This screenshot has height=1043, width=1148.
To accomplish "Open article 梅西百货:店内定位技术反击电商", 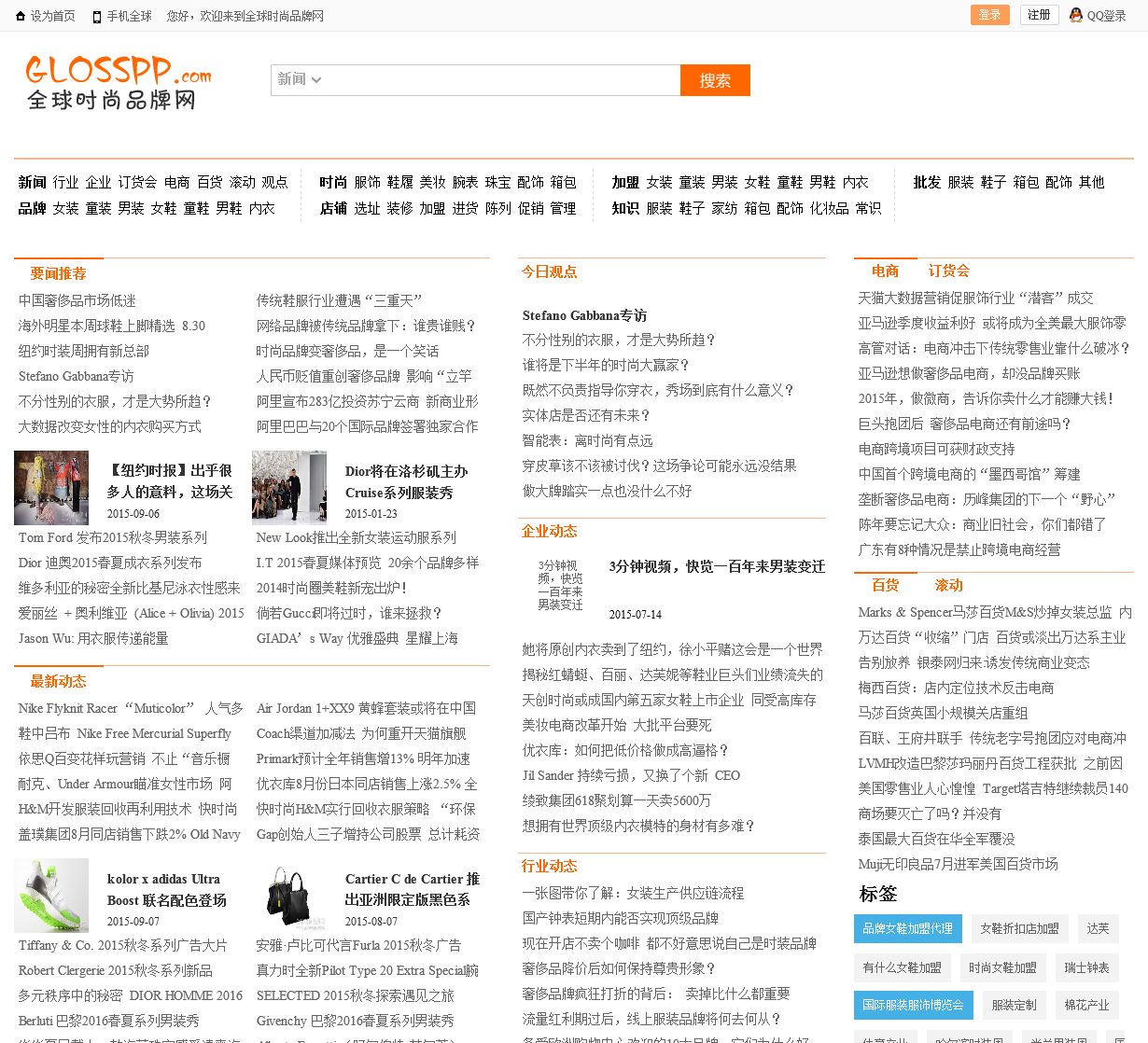I will (957, 688).
